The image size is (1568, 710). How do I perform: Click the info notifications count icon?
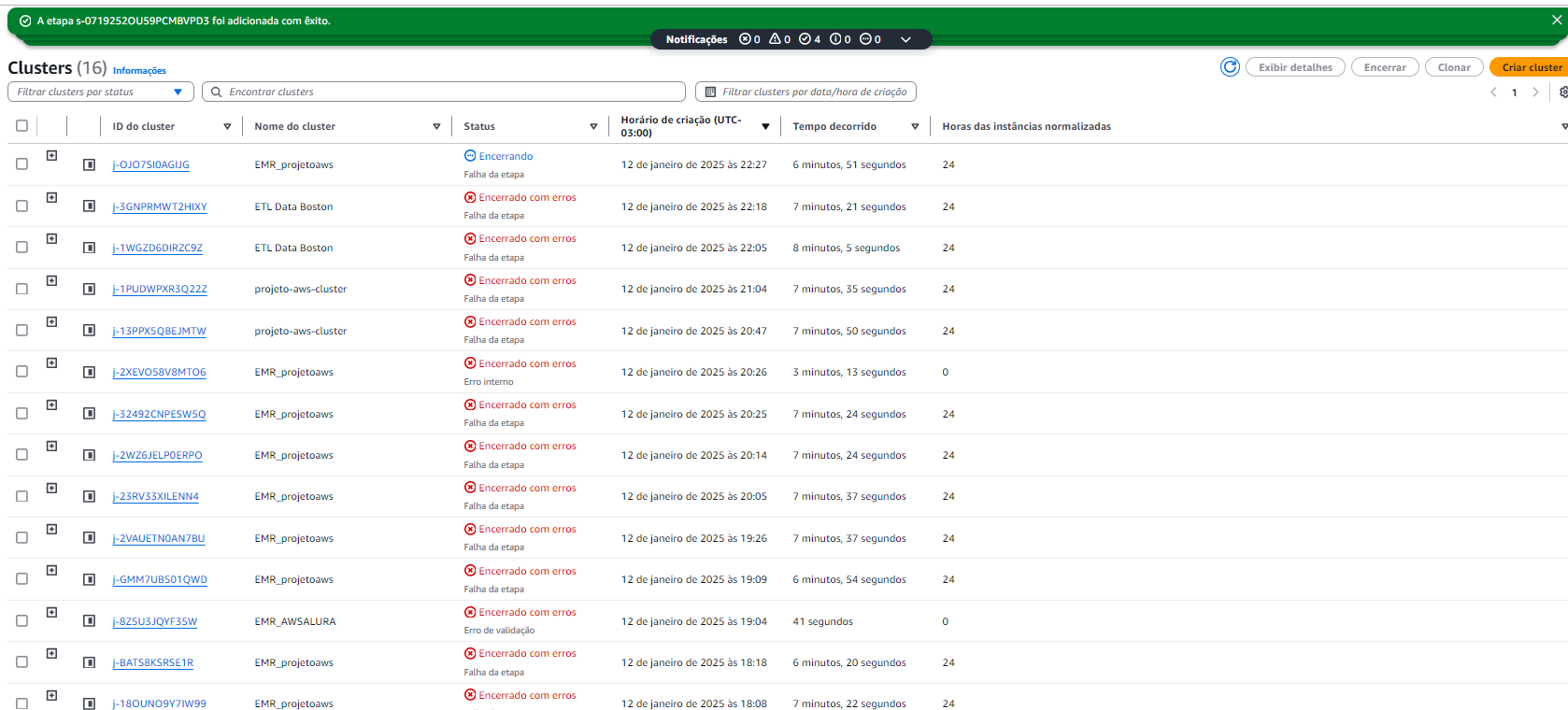[x=835, y=39]
